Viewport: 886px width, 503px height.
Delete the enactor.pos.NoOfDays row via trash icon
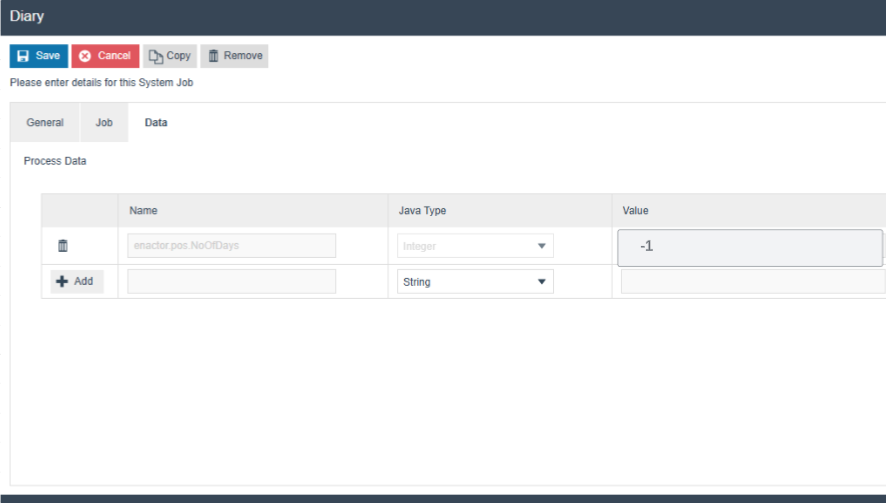pos(63,246)
